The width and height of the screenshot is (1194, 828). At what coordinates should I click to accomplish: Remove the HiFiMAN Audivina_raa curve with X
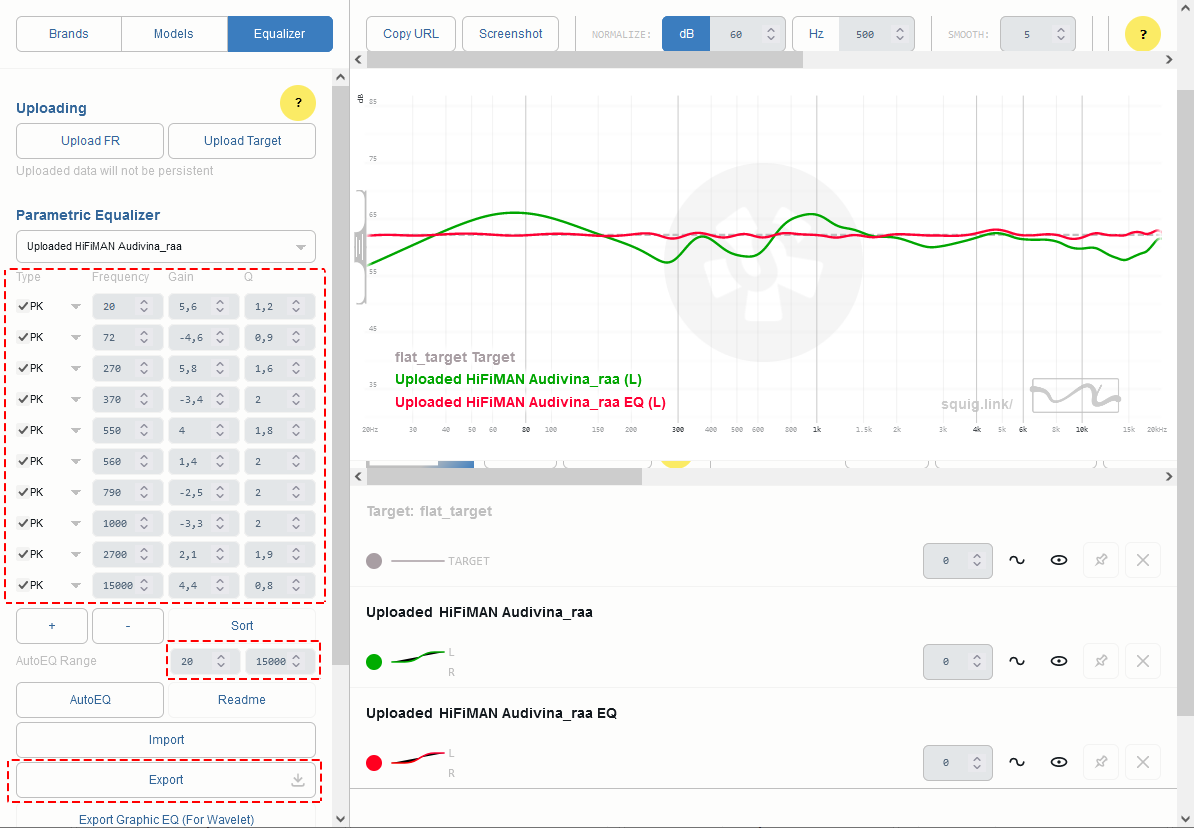click(1143, 661)
